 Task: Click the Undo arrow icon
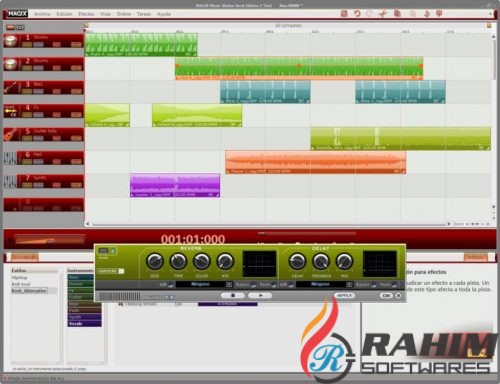(x=357, y=14)
